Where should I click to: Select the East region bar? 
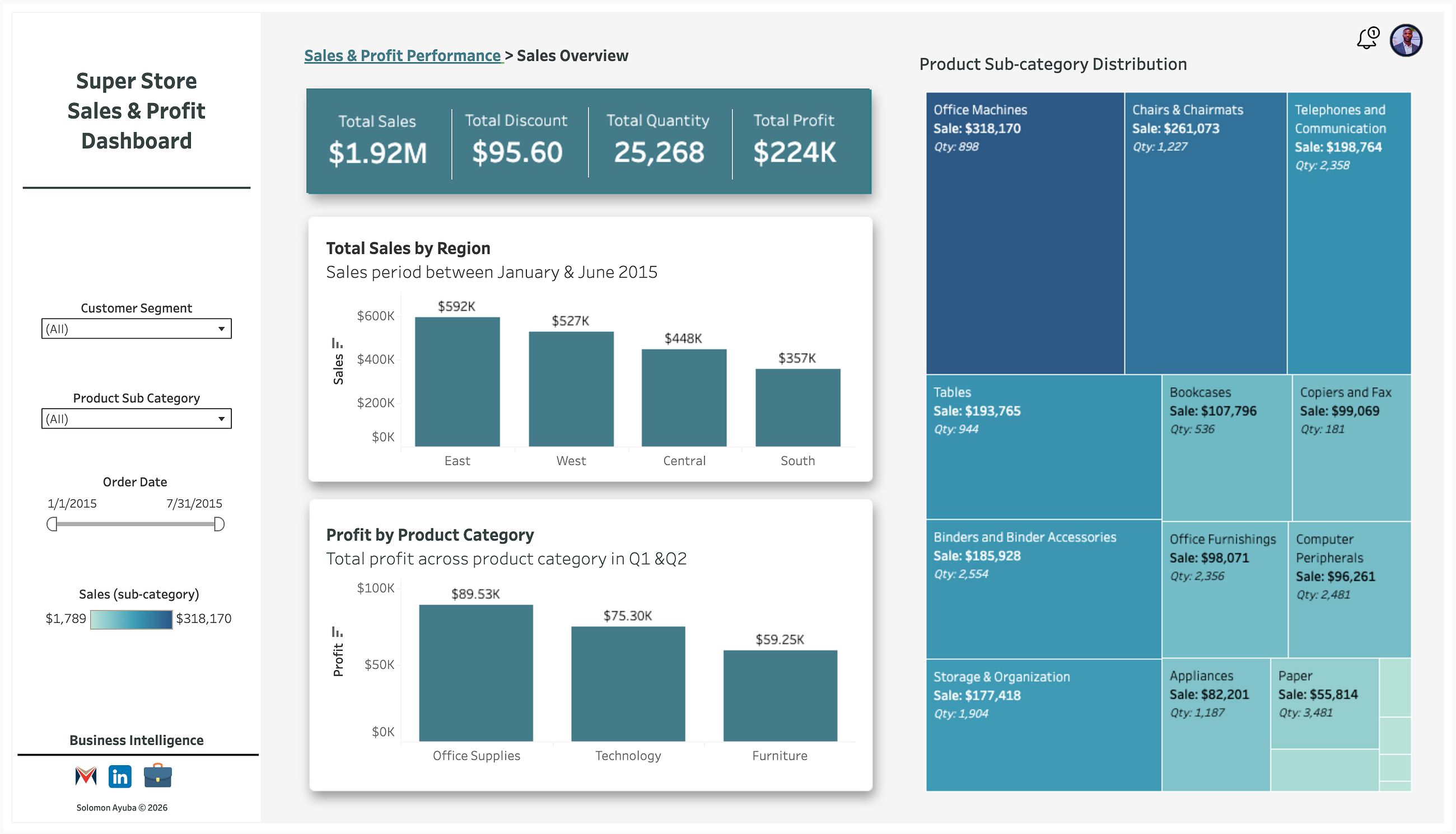[x=458, y=382]
